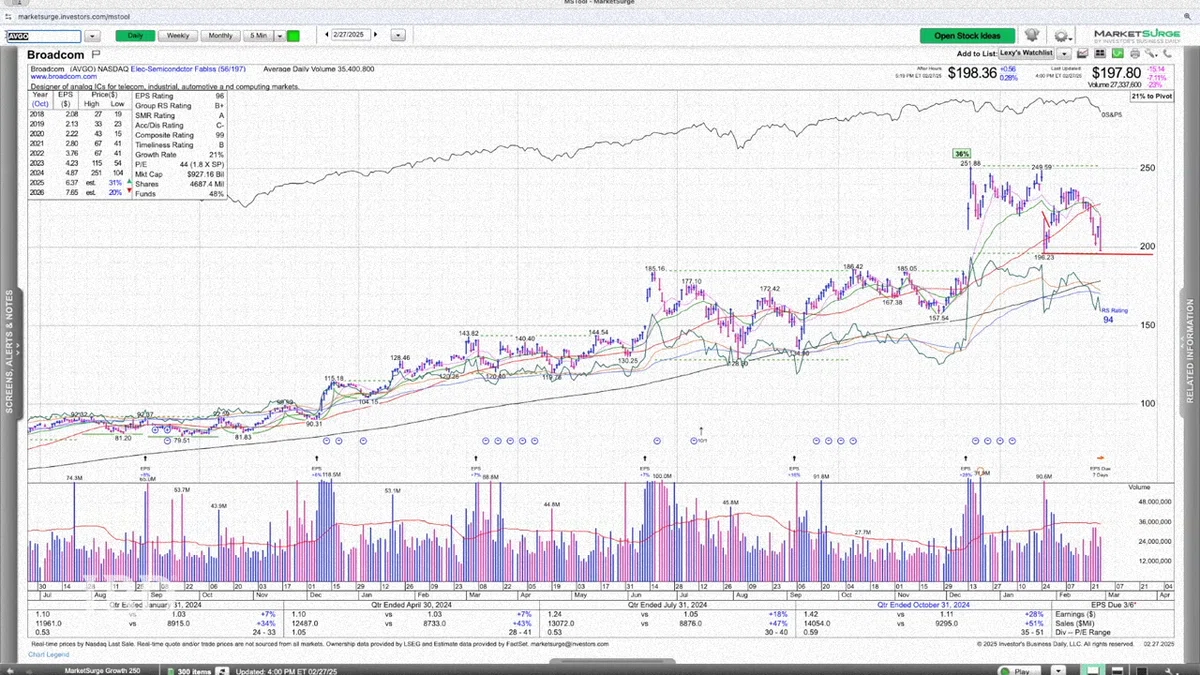Click the phone support icon

(1167, 53)
